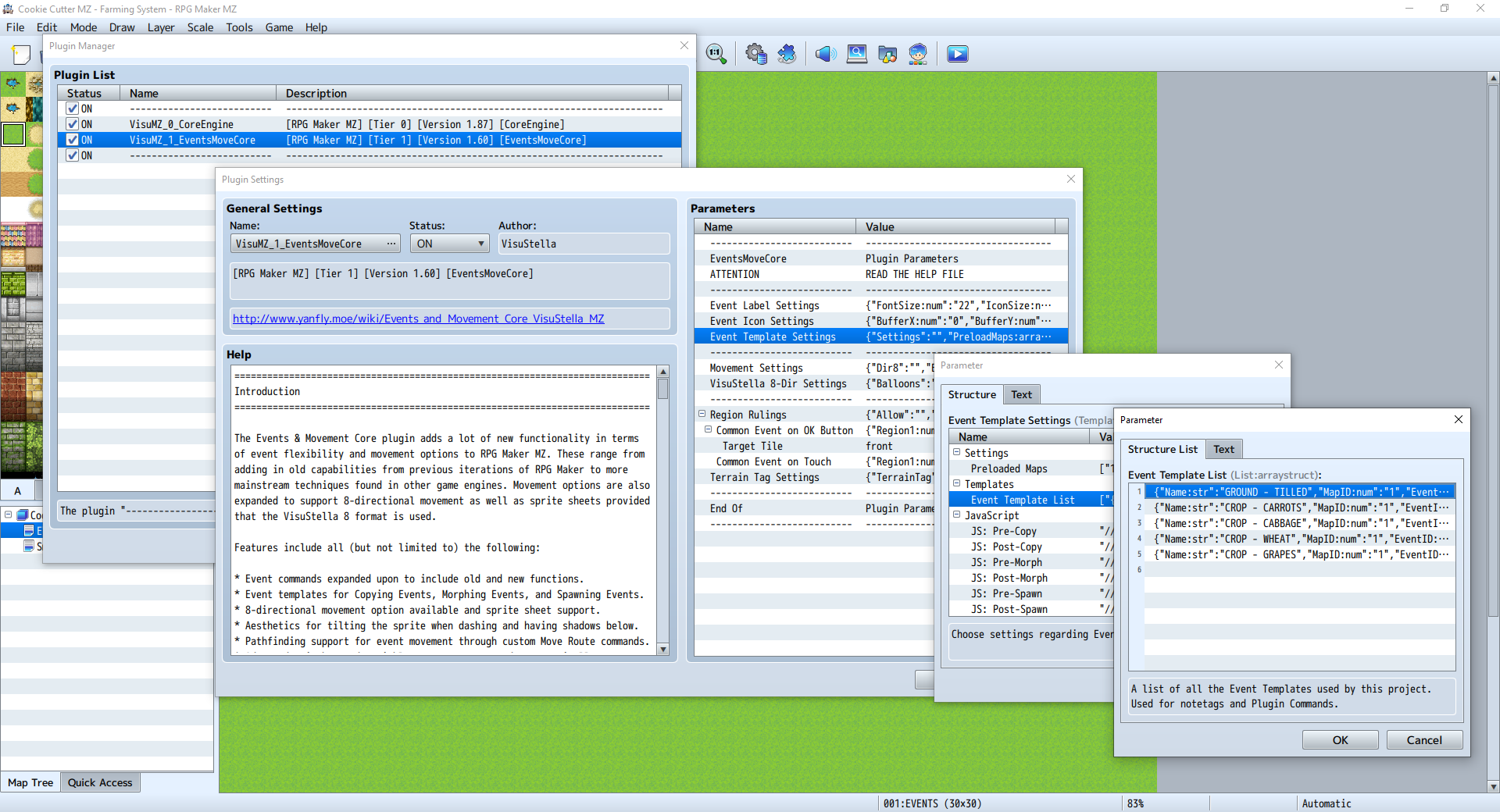Viewport: 1500px width, 812px height.
Task: Close the Plugin Settings dialog
Action: 1071,179
